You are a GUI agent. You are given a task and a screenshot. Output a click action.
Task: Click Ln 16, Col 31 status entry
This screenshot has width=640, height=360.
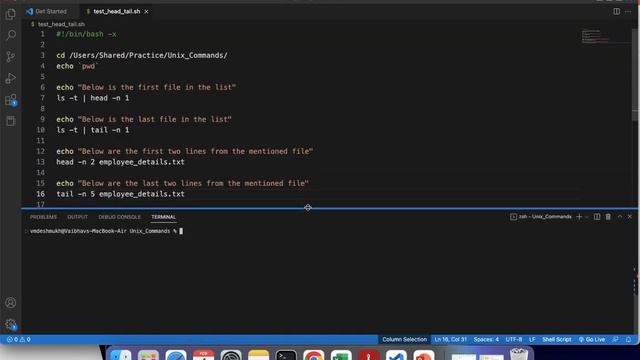point(451,340)
